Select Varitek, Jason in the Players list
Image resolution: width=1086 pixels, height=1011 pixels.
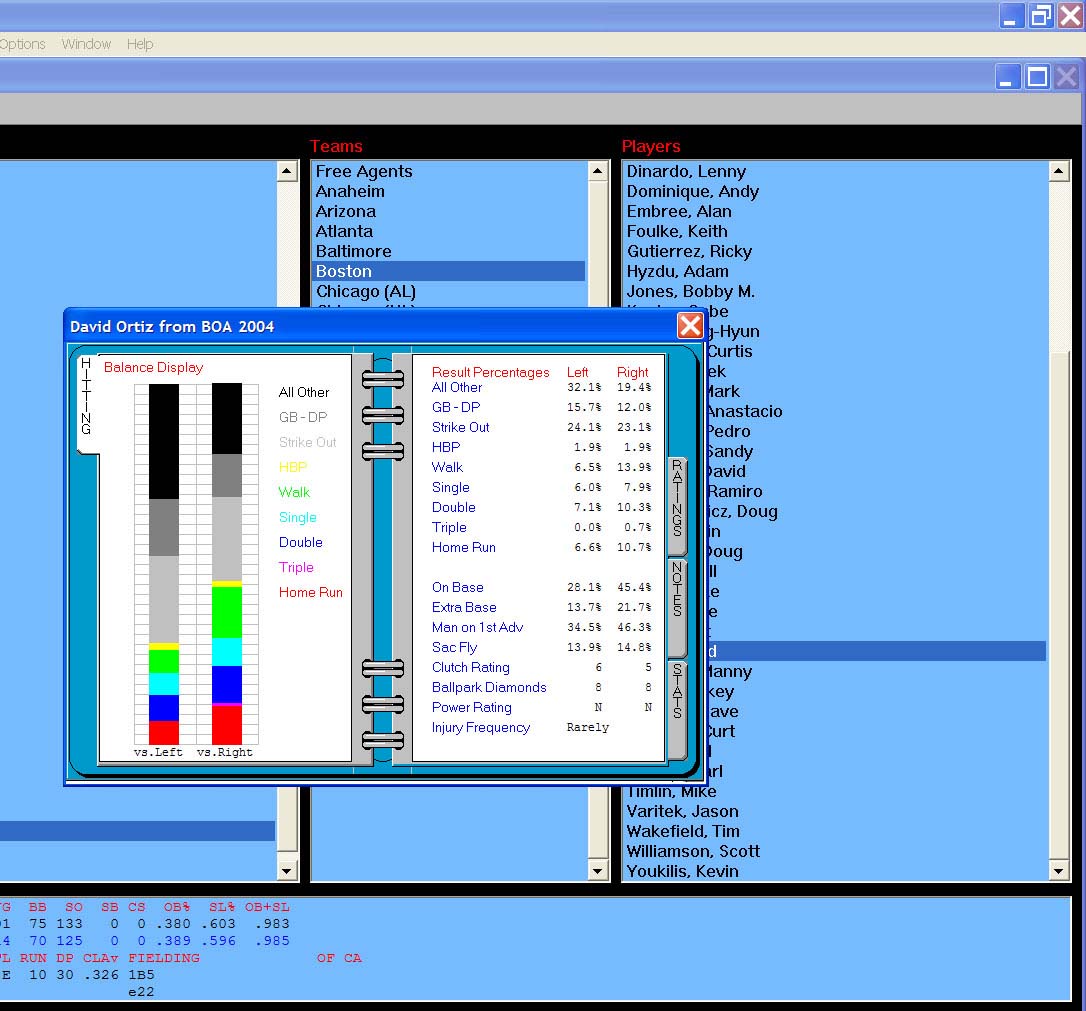point(835,811)
